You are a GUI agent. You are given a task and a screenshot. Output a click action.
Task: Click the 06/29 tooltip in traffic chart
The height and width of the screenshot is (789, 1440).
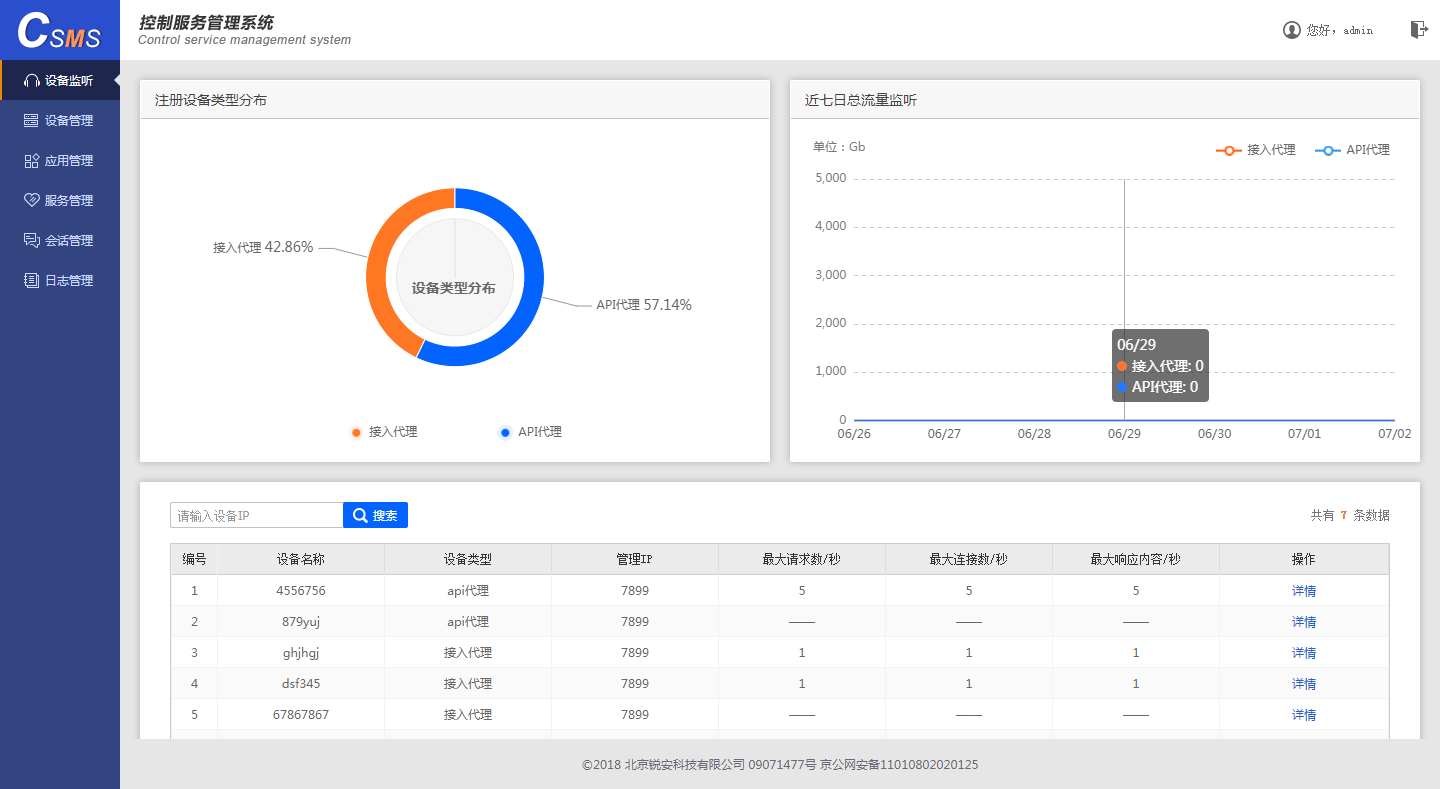(1160, 366)
